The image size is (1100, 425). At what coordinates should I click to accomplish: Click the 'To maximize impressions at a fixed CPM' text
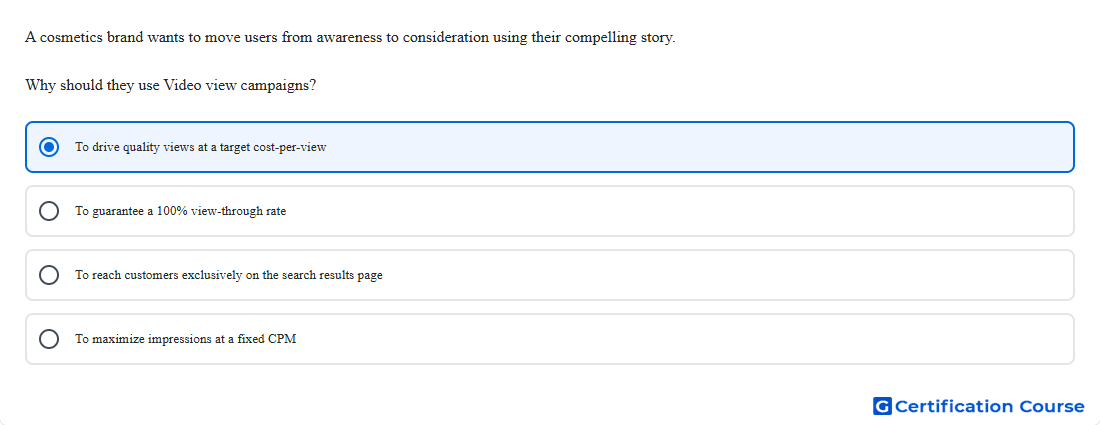pos(186,339)
